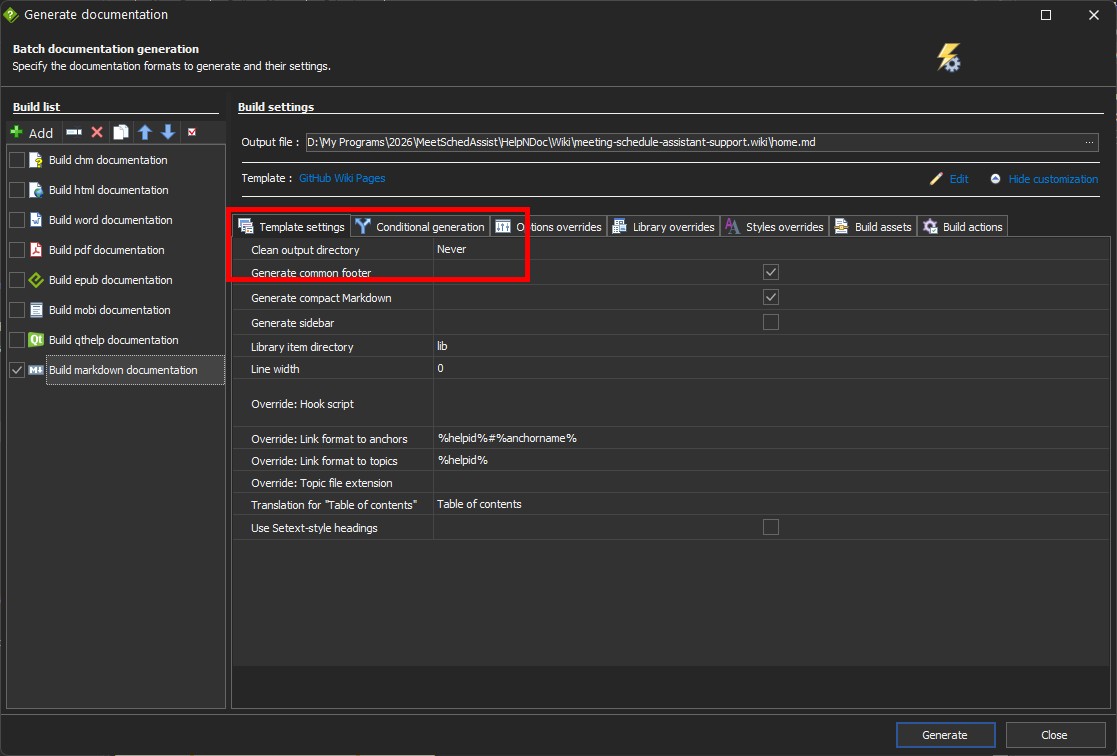The image size is (1117, 756).
Task: Switch to Conditional generation tab
Action: point(421,227)
